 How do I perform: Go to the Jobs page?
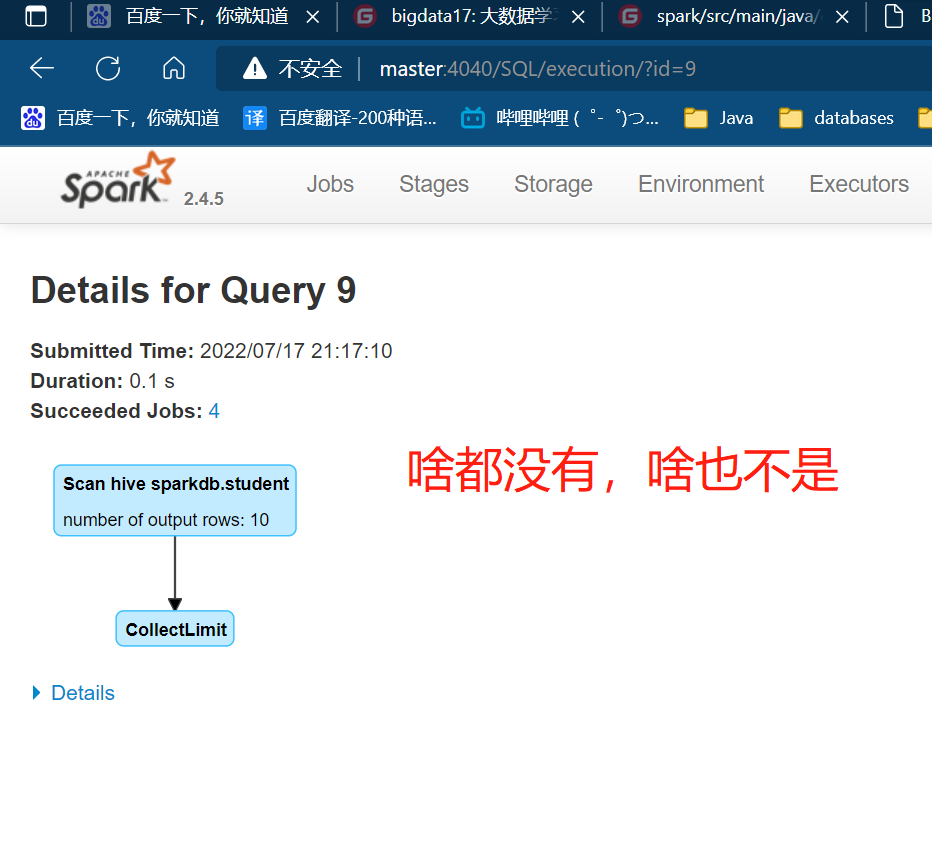click(330, 184)
